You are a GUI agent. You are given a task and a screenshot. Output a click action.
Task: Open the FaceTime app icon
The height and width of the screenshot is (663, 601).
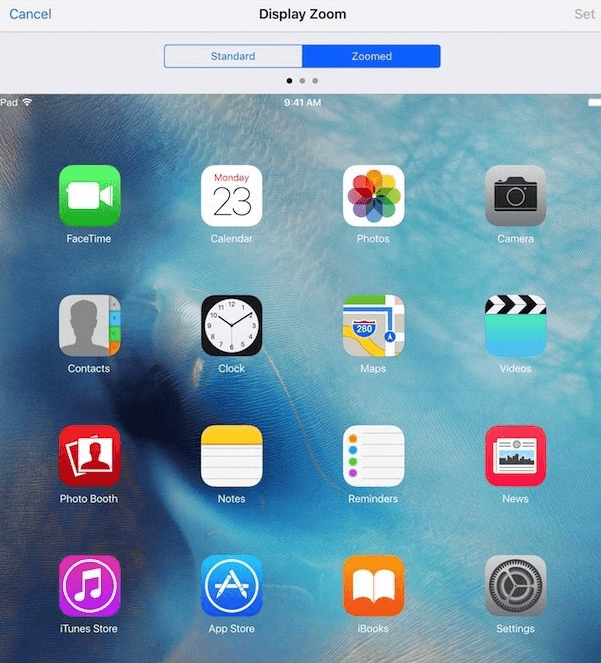coord(90,196)
